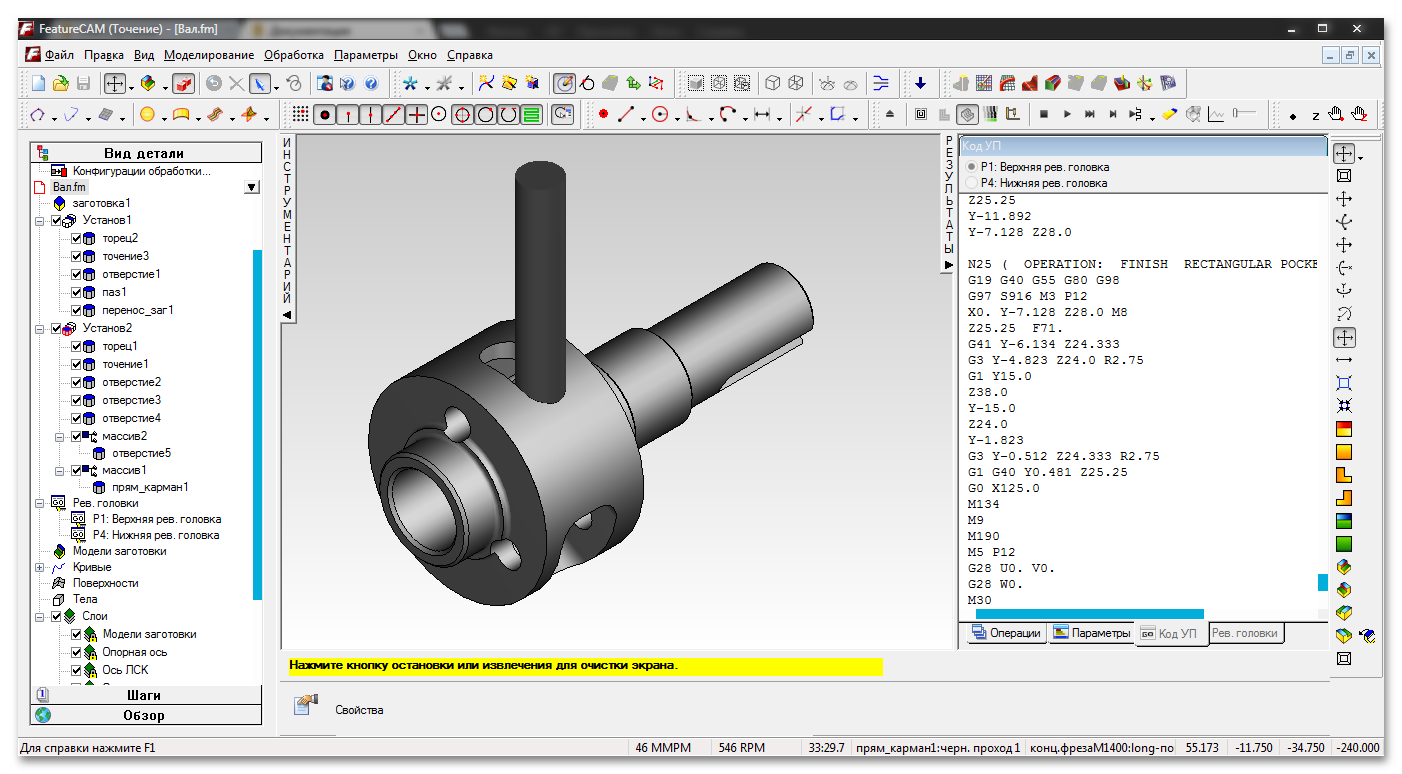The image size is (1402, 774).
Task: Click the red point creation tool
Action: (603, 115)
